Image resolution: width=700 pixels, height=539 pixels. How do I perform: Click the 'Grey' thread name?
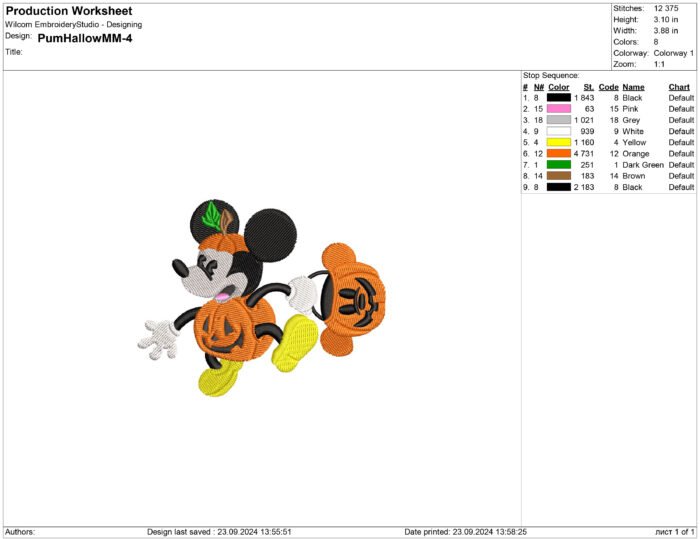click(x=631, y=120)
